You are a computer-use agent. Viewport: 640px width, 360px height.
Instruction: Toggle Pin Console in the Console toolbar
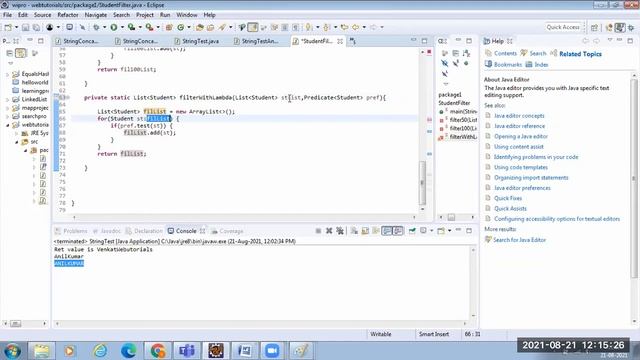point(412,231)
